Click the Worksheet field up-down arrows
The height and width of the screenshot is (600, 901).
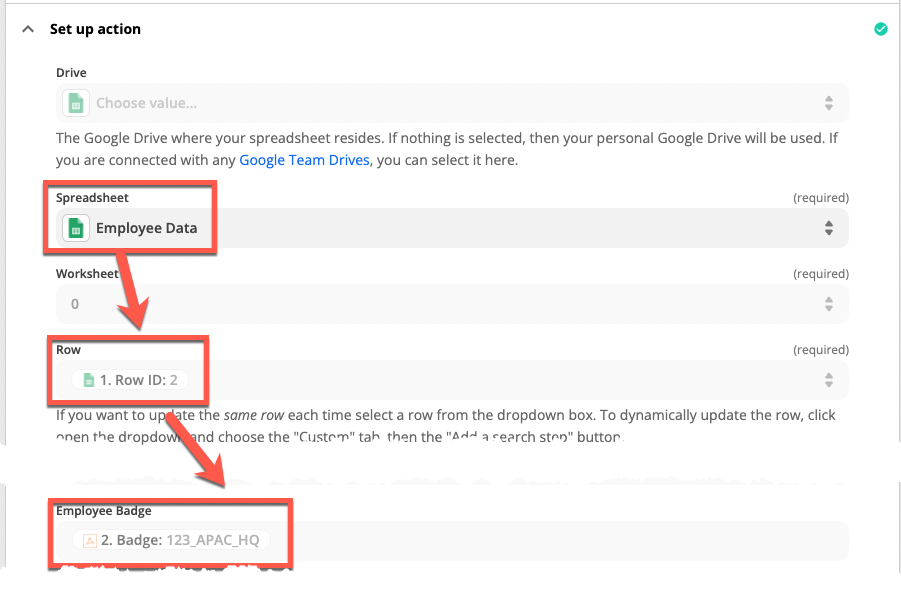click(x=828, y=303)
